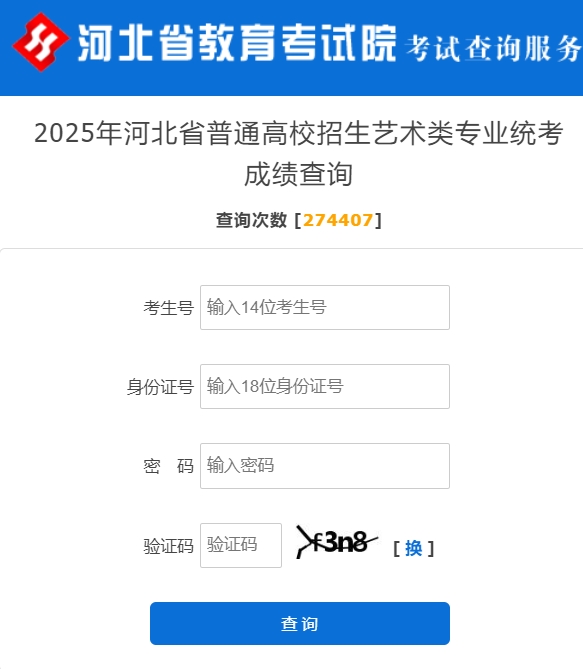Screen dimensions: 583x669
Task: Click the 河北省教育考试院 header title
Action: (237, 43)
